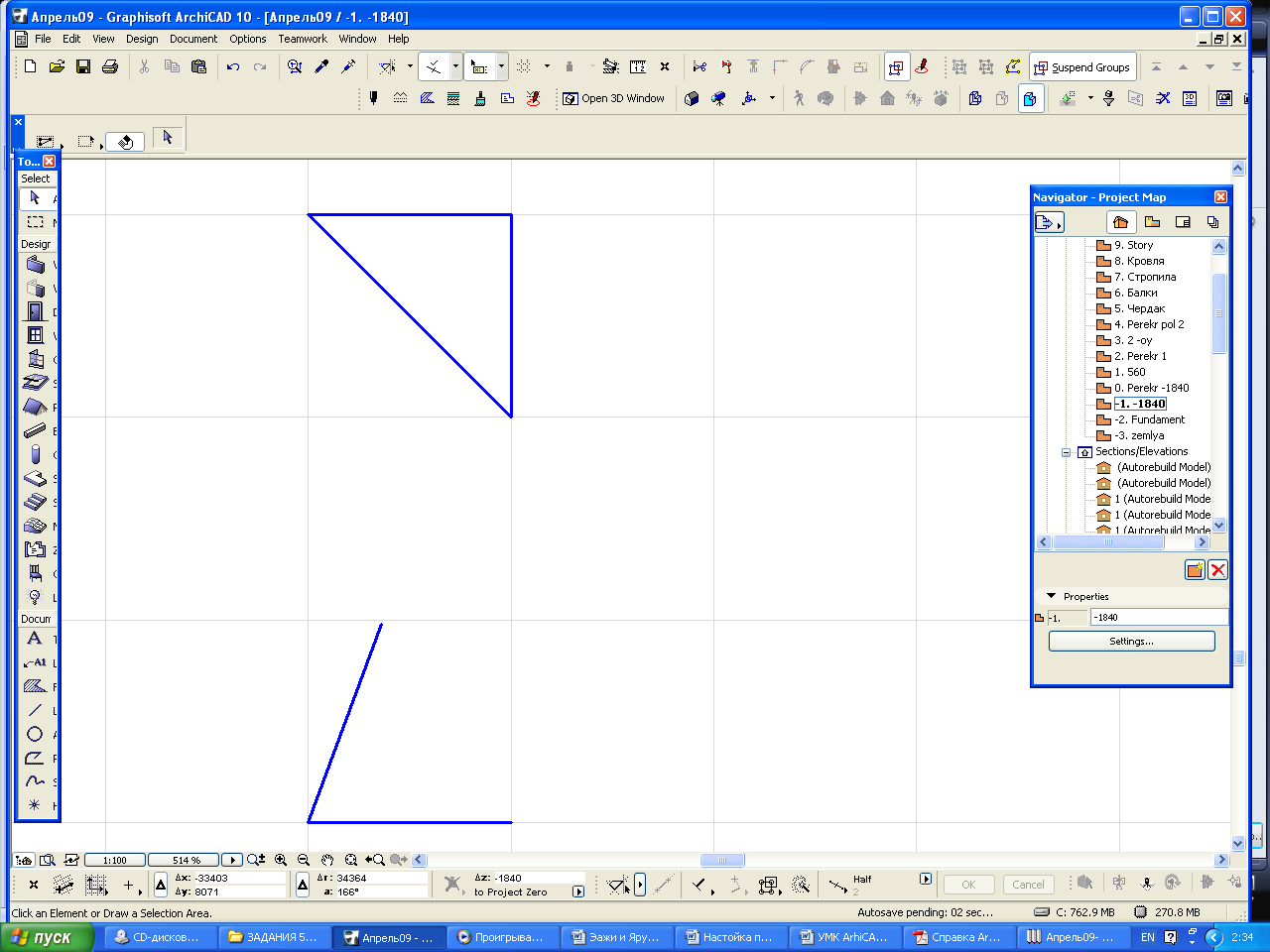The width and height of the screenshot is (1270, 952).
Task: Select the Column tool in toolbox
Action: click(x=35, y=454)
